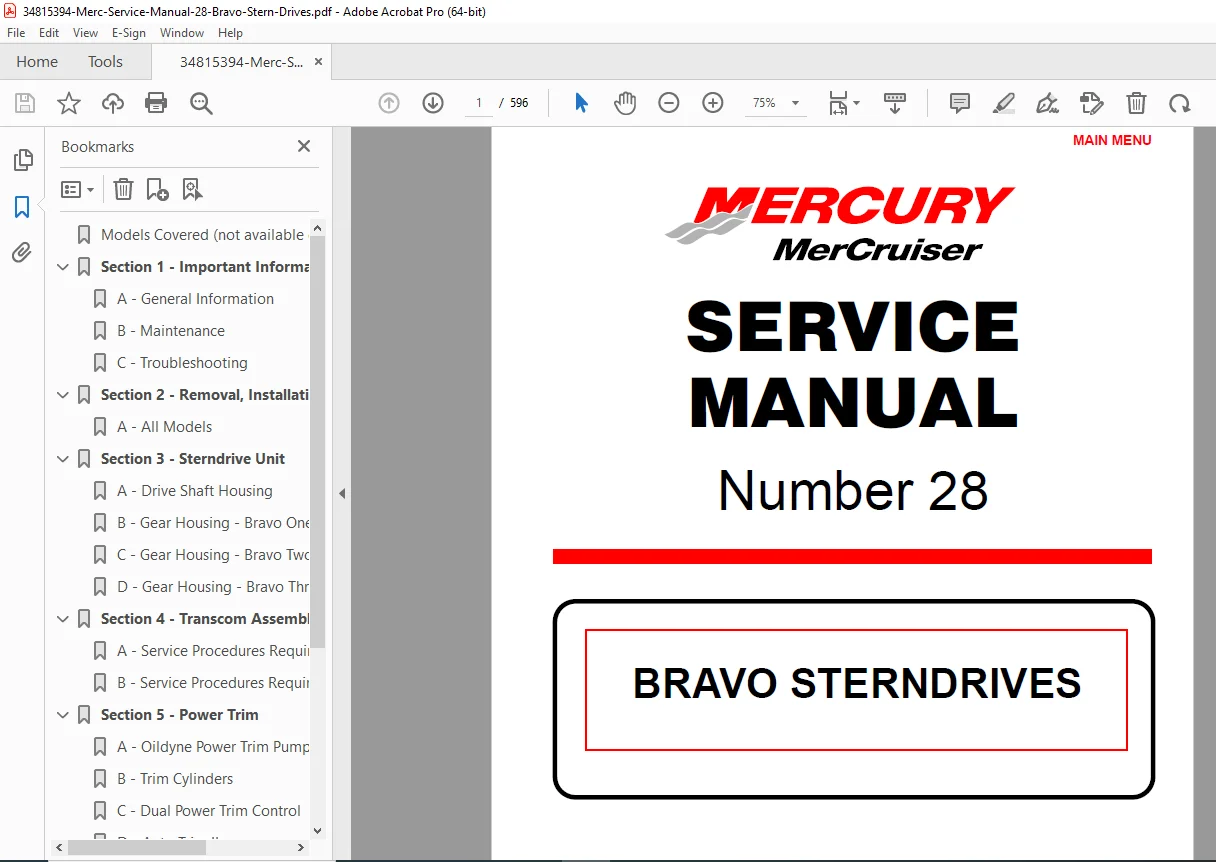
Task: Activate the Hand pan tool
Action: coord(625,103)
